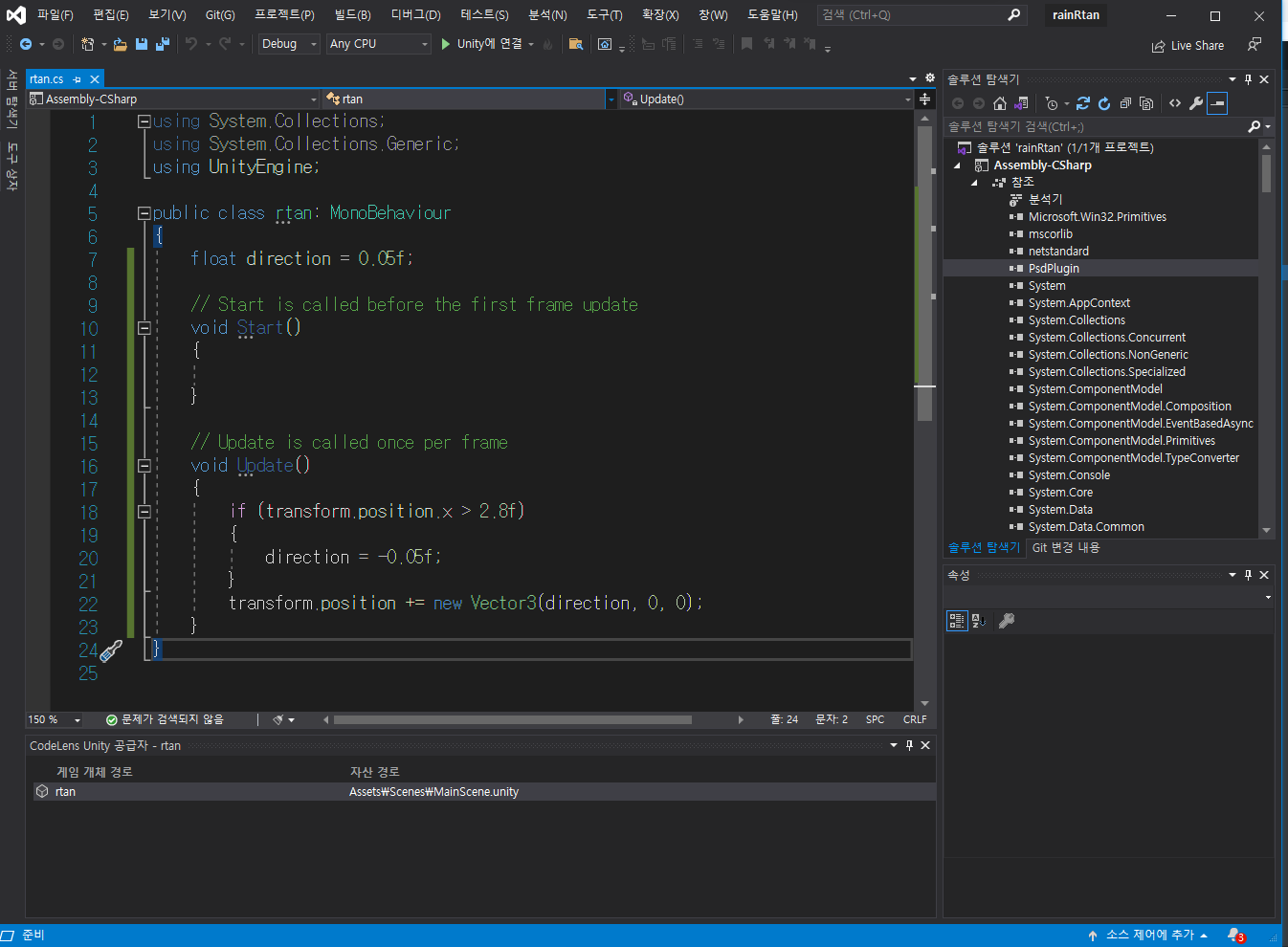Select the rtan row in CodeLens panel

(x=484, y=792)
